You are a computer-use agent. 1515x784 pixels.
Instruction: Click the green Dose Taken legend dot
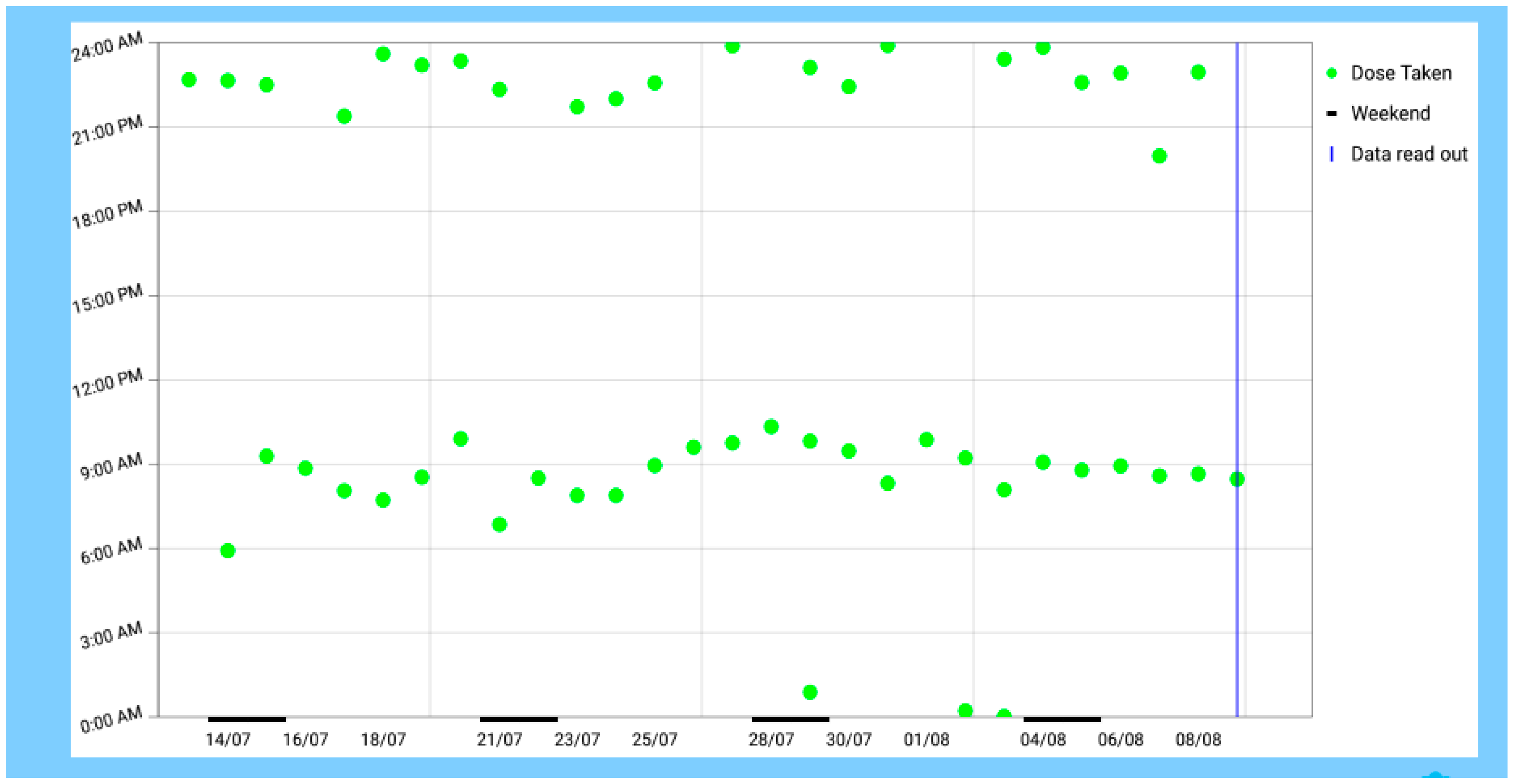click(x=1332, y=73)
